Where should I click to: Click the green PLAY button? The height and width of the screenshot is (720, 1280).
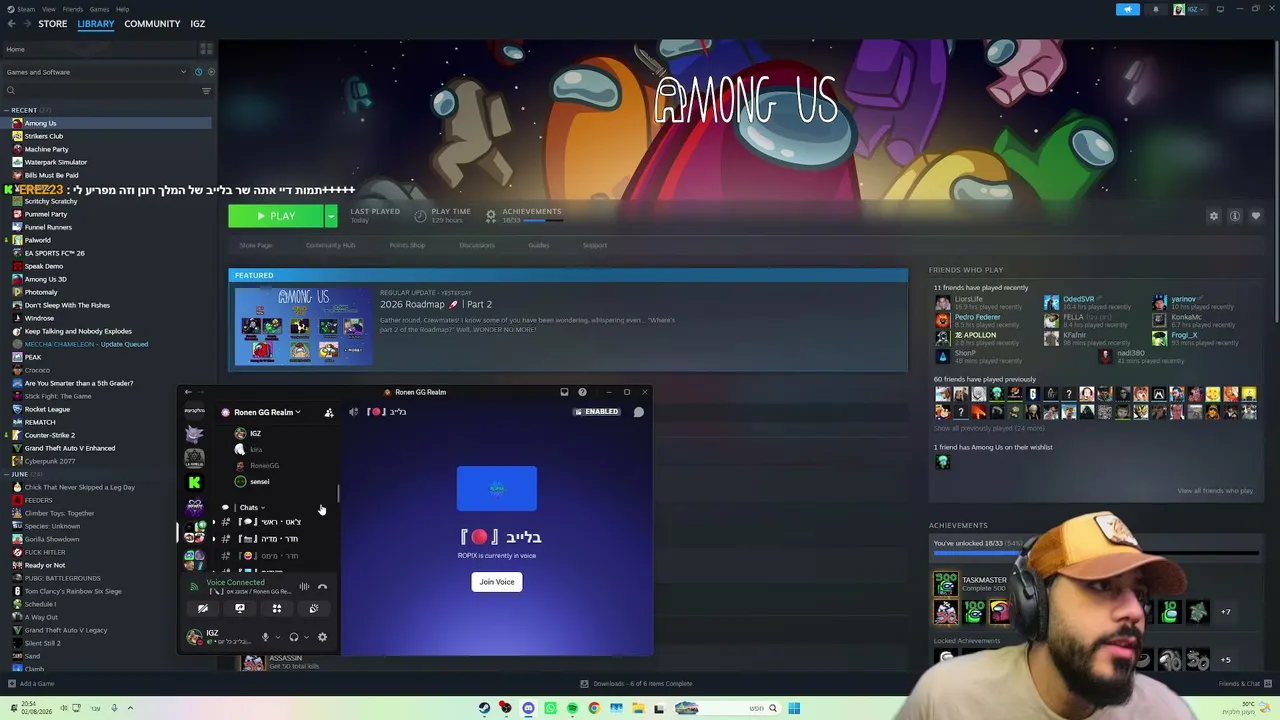pyautogui.click(x=276, y=216)
